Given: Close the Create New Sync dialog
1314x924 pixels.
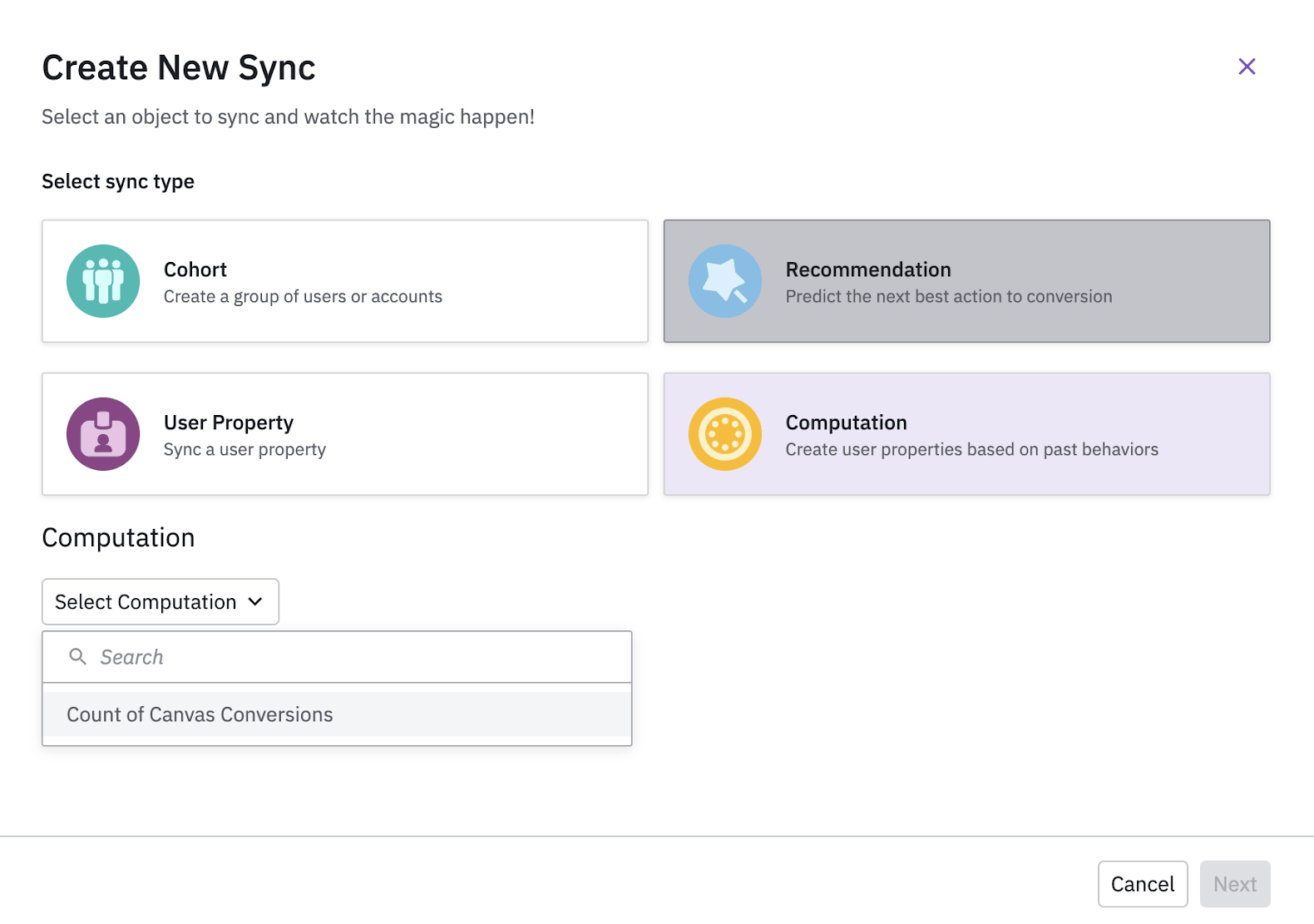Looking at the screenshot, I should 1246,67.
